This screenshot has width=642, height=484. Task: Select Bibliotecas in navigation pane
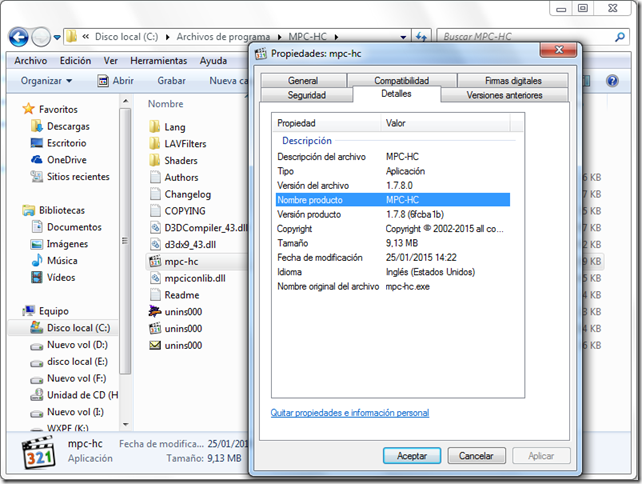(x=54, y=210)
